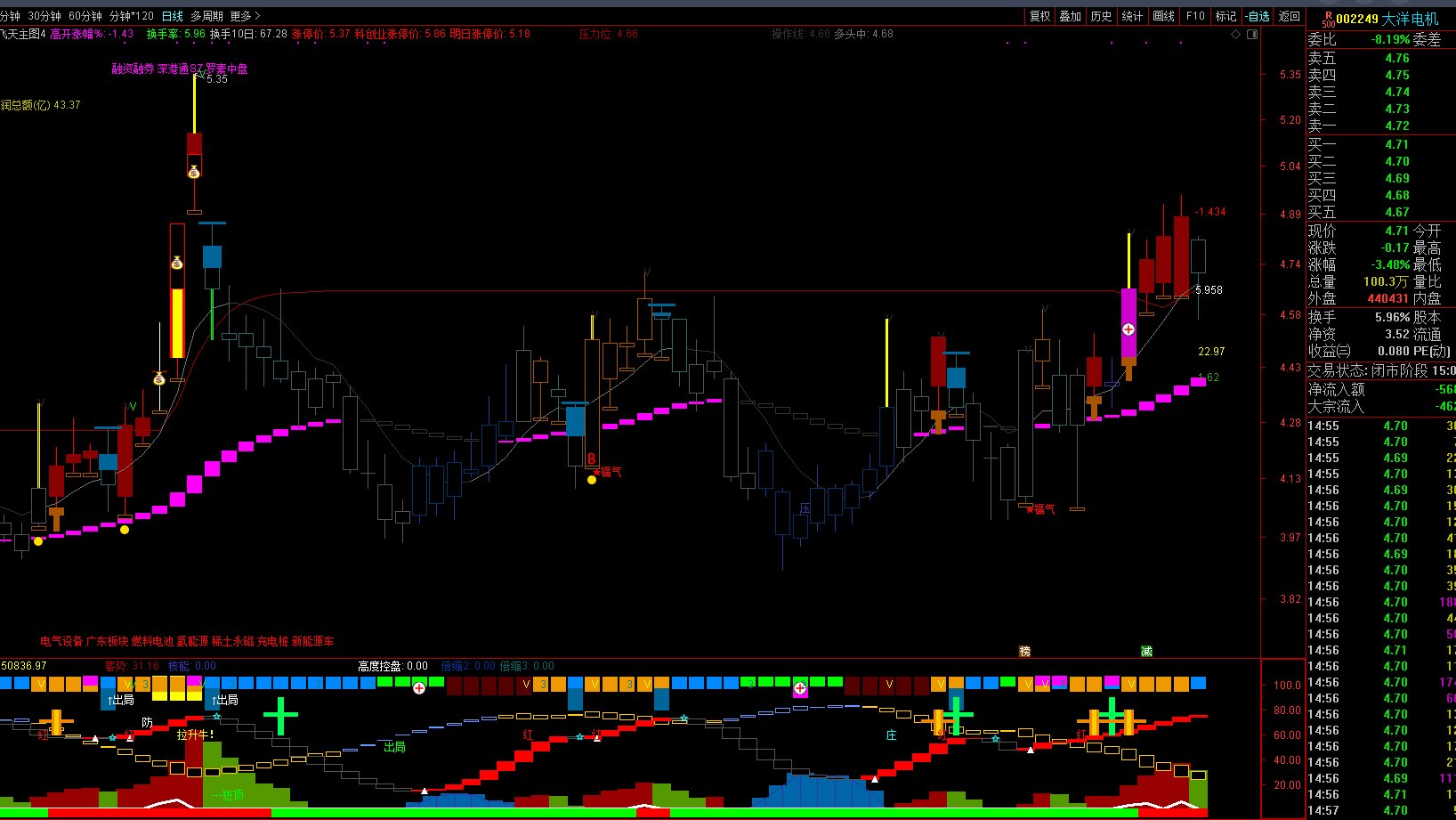Screen dimensions: 1456x820
Task: Click the red B buy signal marker
Action: pyautogui.click(x=591, y=459)
